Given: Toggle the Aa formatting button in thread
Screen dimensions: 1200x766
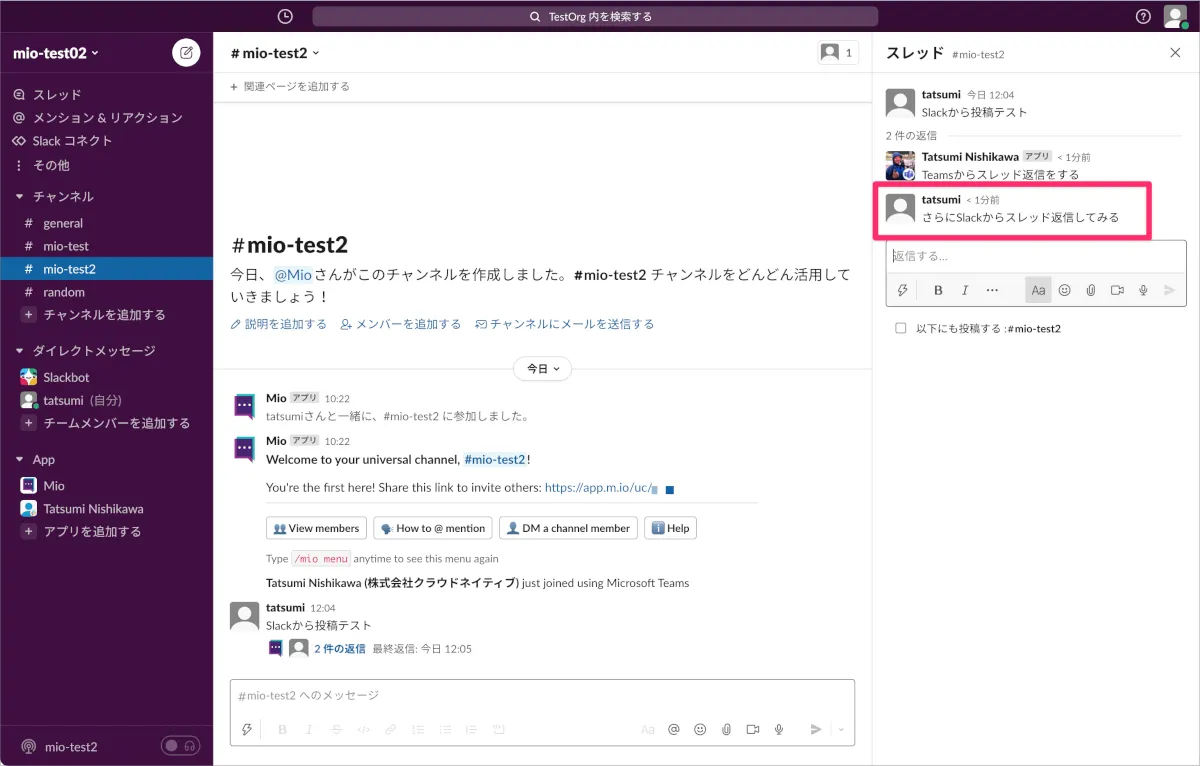Looking at the screenshot, I should click(x=1038, y=290).
